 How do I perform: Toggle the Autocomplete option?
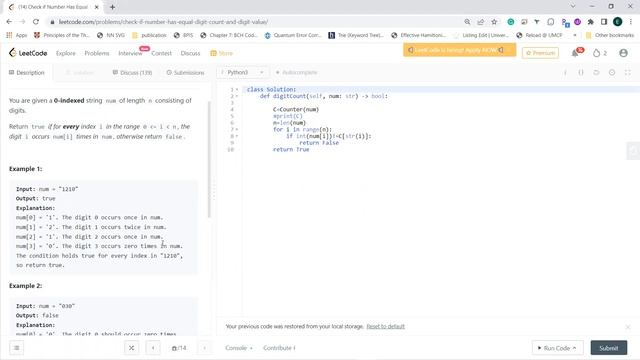tap(296, 73)
